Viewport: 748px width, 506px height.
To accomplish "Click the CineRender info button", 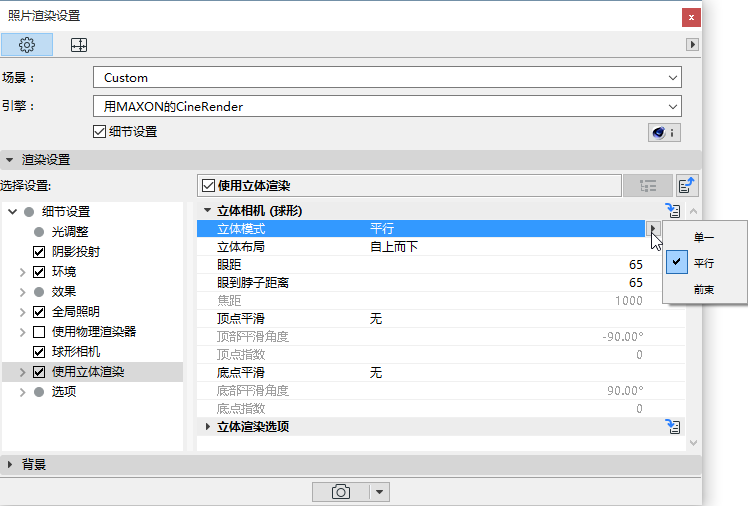I will point(664,133).
